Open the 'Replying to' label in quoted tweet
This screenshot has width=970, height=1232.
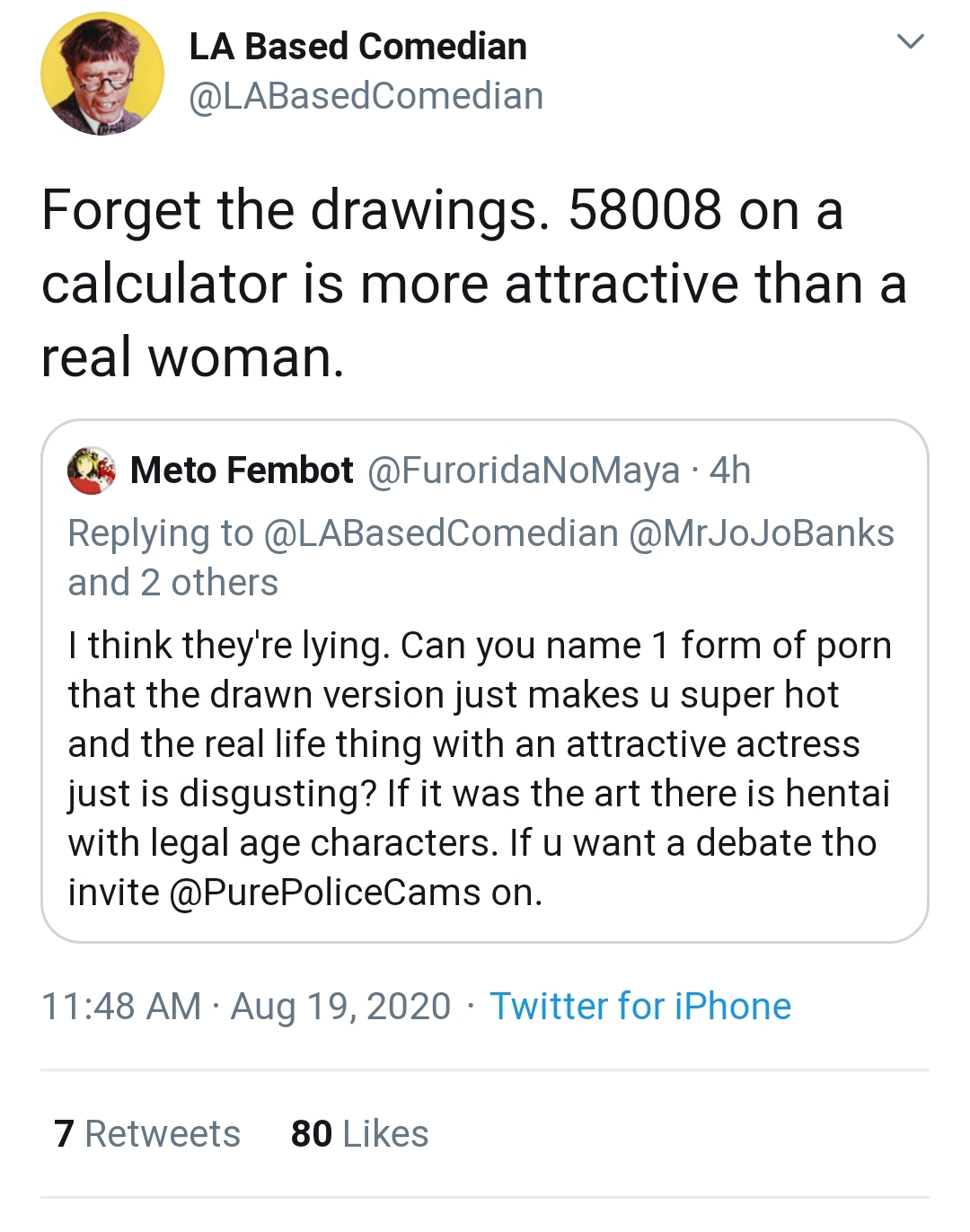(161, 533)
